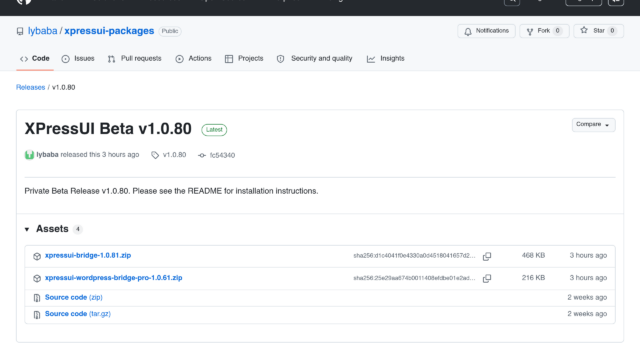Click the Security shield icon

(x=280, y=59)
